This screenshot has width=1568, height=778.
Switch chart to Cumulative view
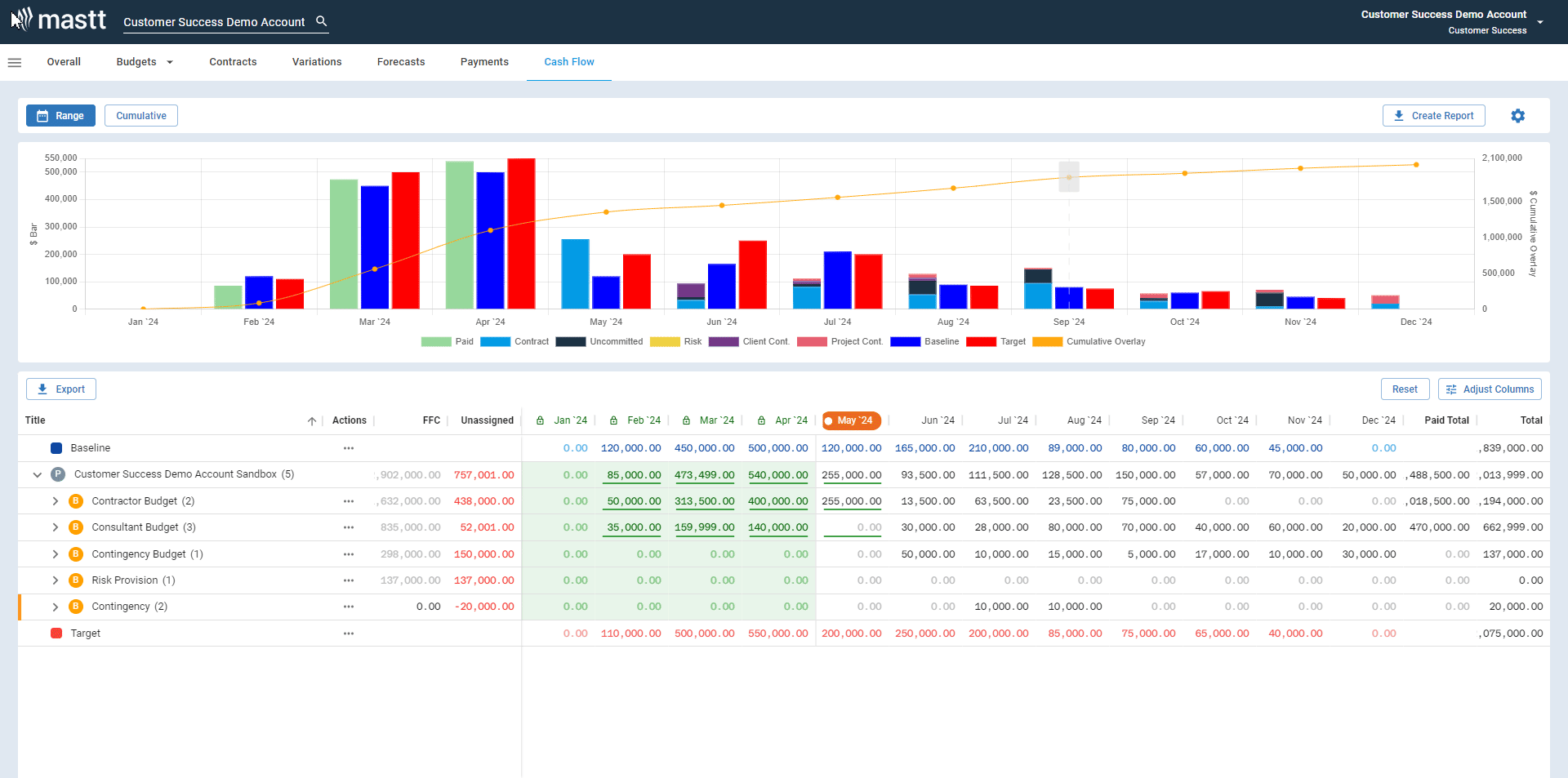(x=140, y=115)
